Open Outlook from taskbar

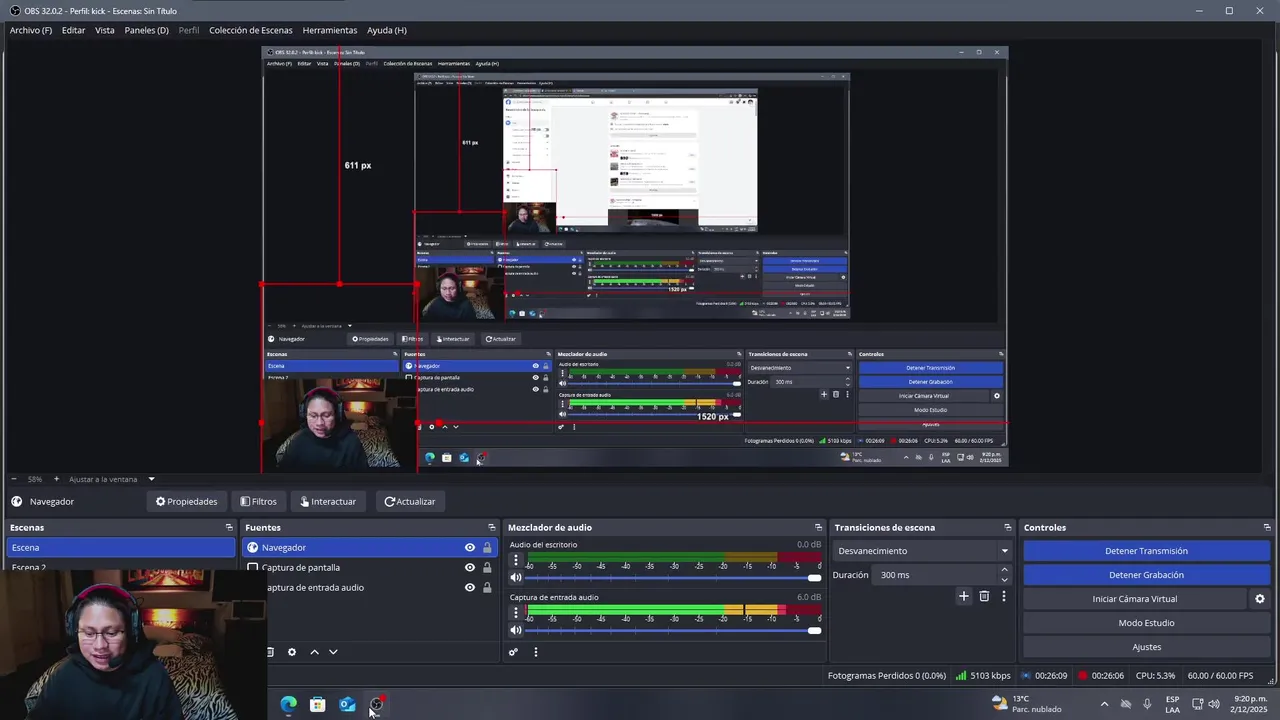tap(347, 704)
